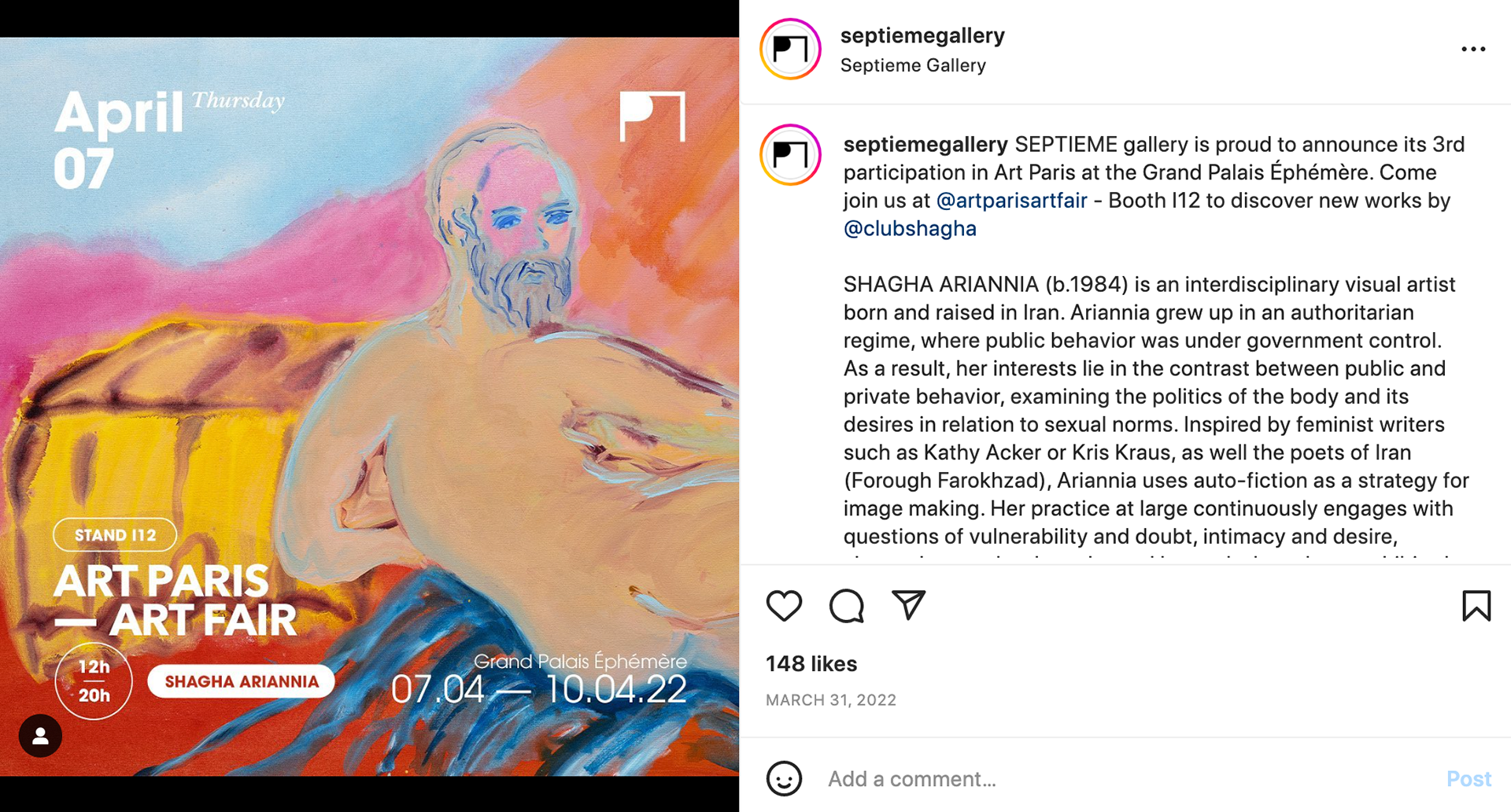
Task: Click the Add a comment field
Action: point(1125,779)
